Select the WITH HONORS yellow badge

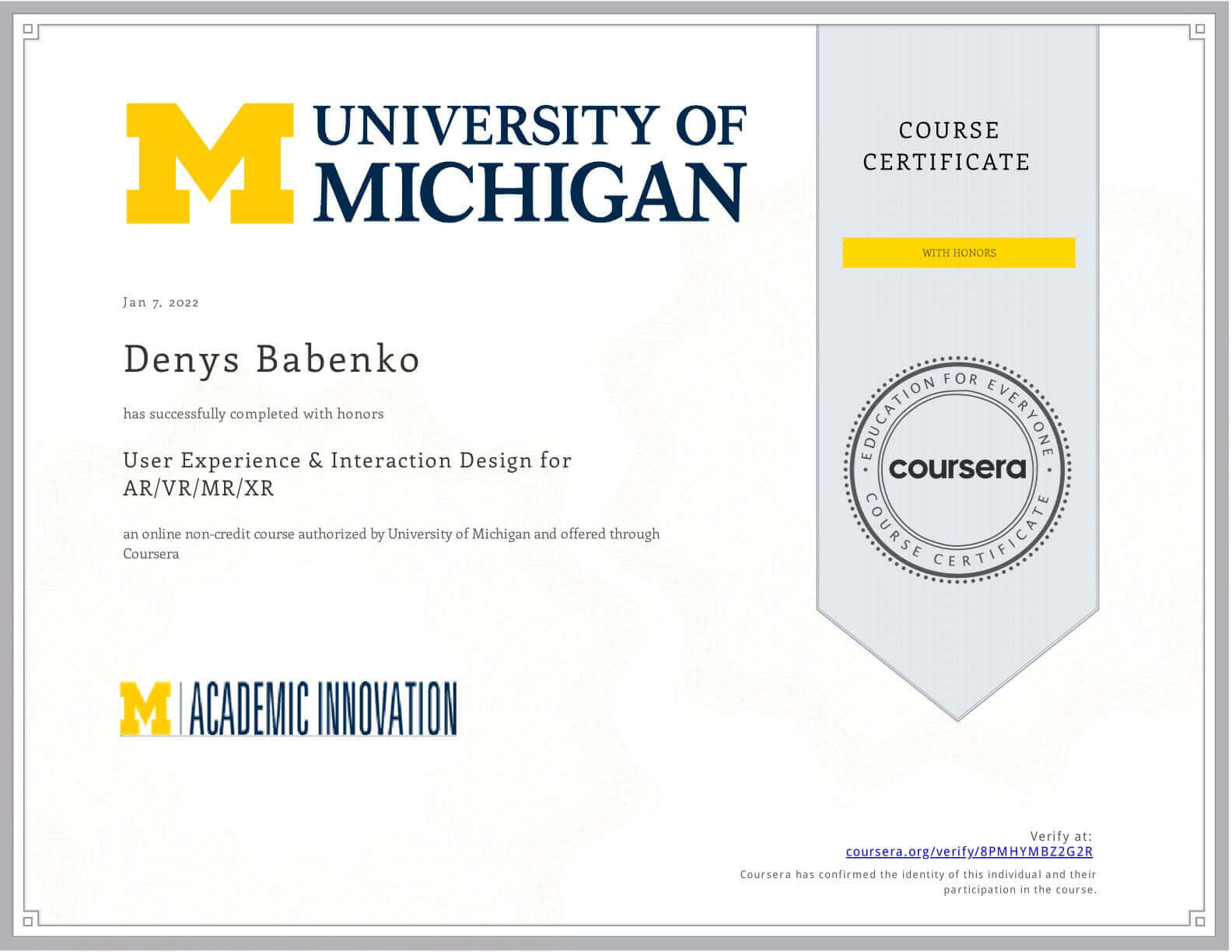click(x=958, y=253)
